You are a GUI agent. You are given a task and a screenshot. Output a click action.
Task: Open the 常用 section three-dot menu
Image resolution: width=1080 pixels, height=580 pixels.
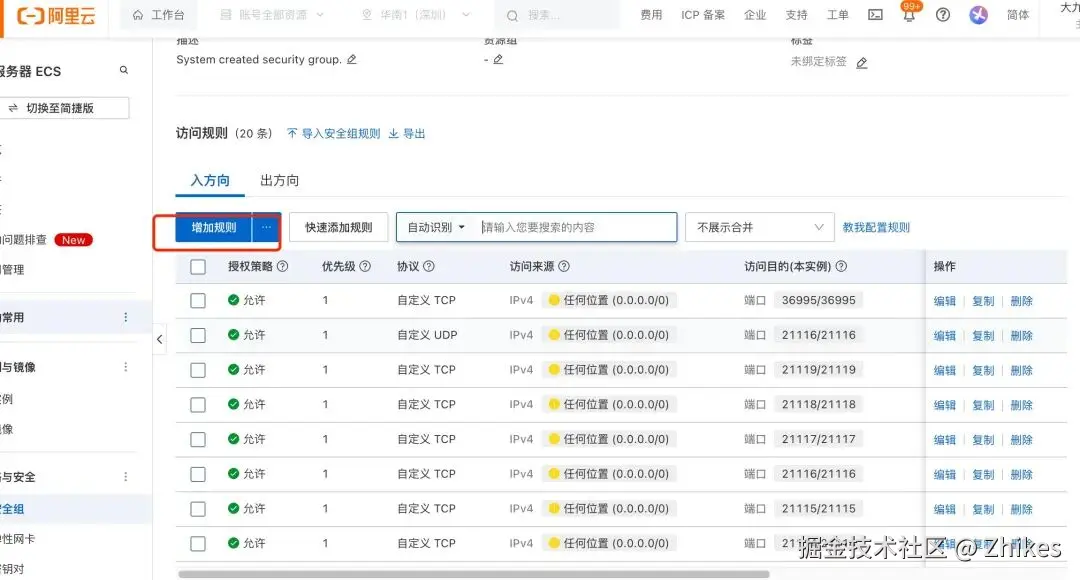pos(125,317)
